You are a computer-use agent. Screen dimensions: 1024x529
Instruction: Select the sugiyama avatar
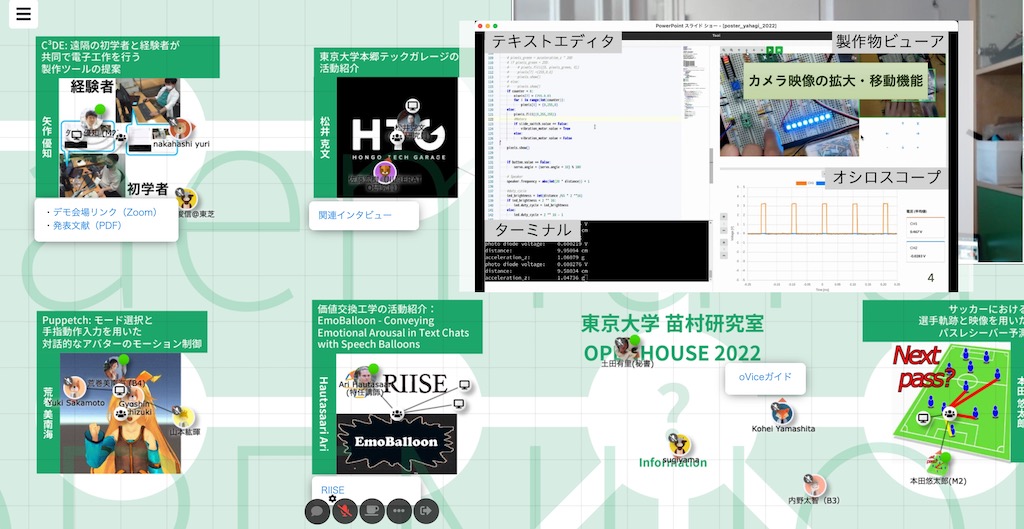point(679,445)
